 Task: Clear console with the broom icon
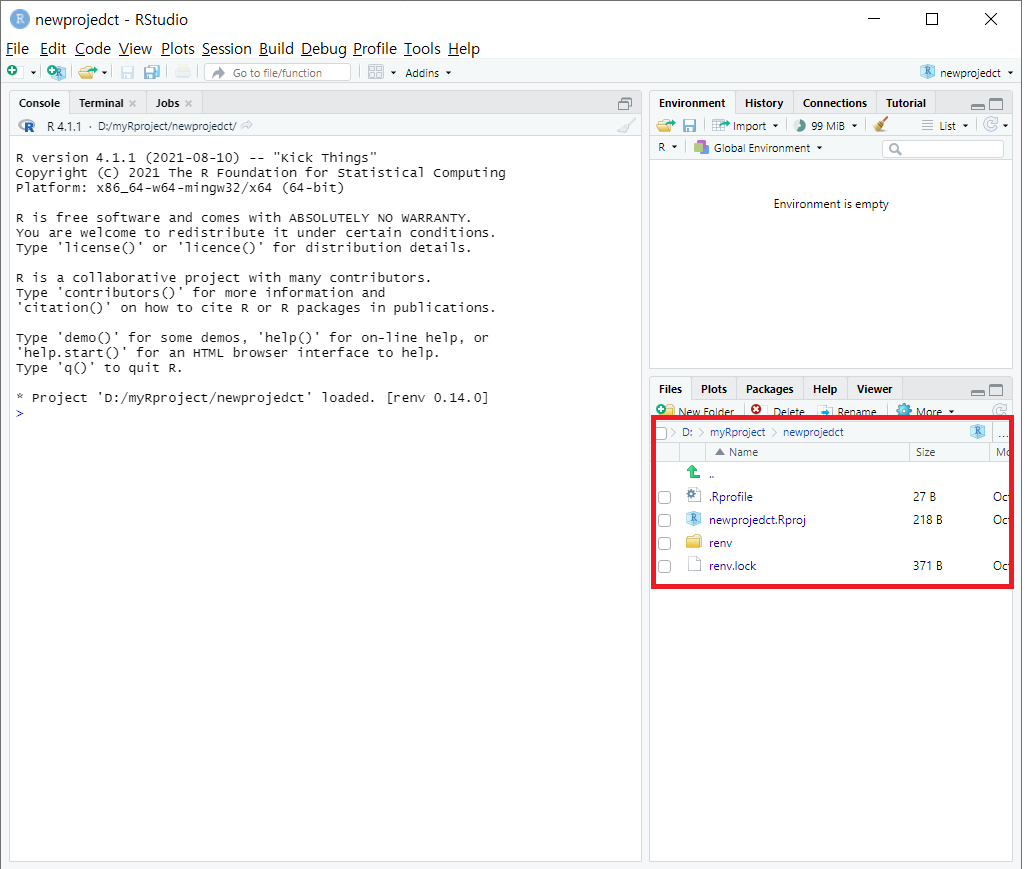tap(626, 126)
